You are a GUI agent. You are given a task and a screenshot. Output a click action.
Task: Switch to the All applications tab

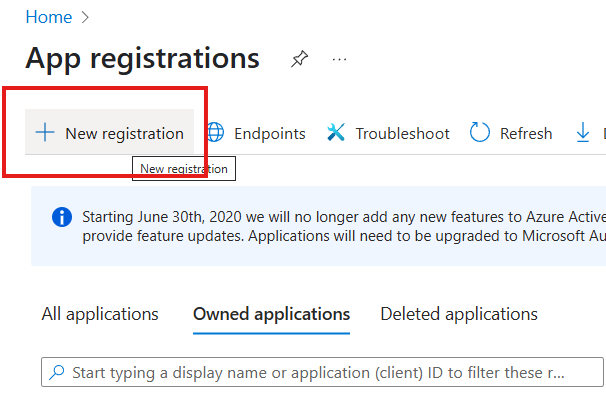pos(100,314)
